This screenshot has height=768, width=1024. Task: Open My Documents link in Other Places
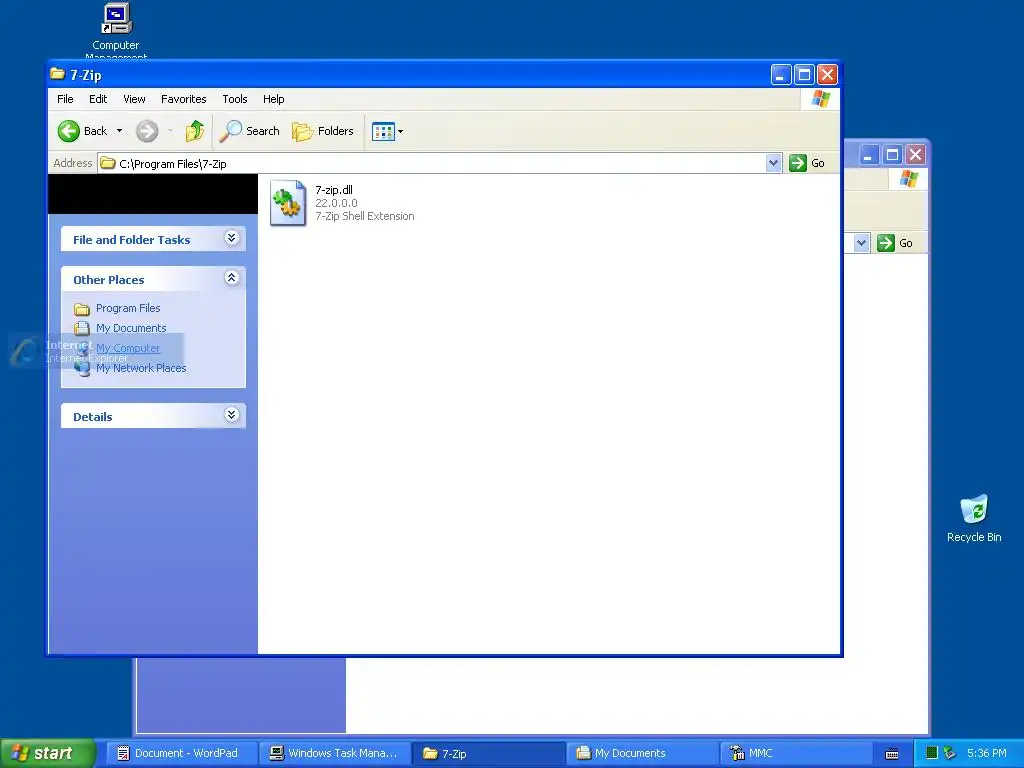click(131, 328)
